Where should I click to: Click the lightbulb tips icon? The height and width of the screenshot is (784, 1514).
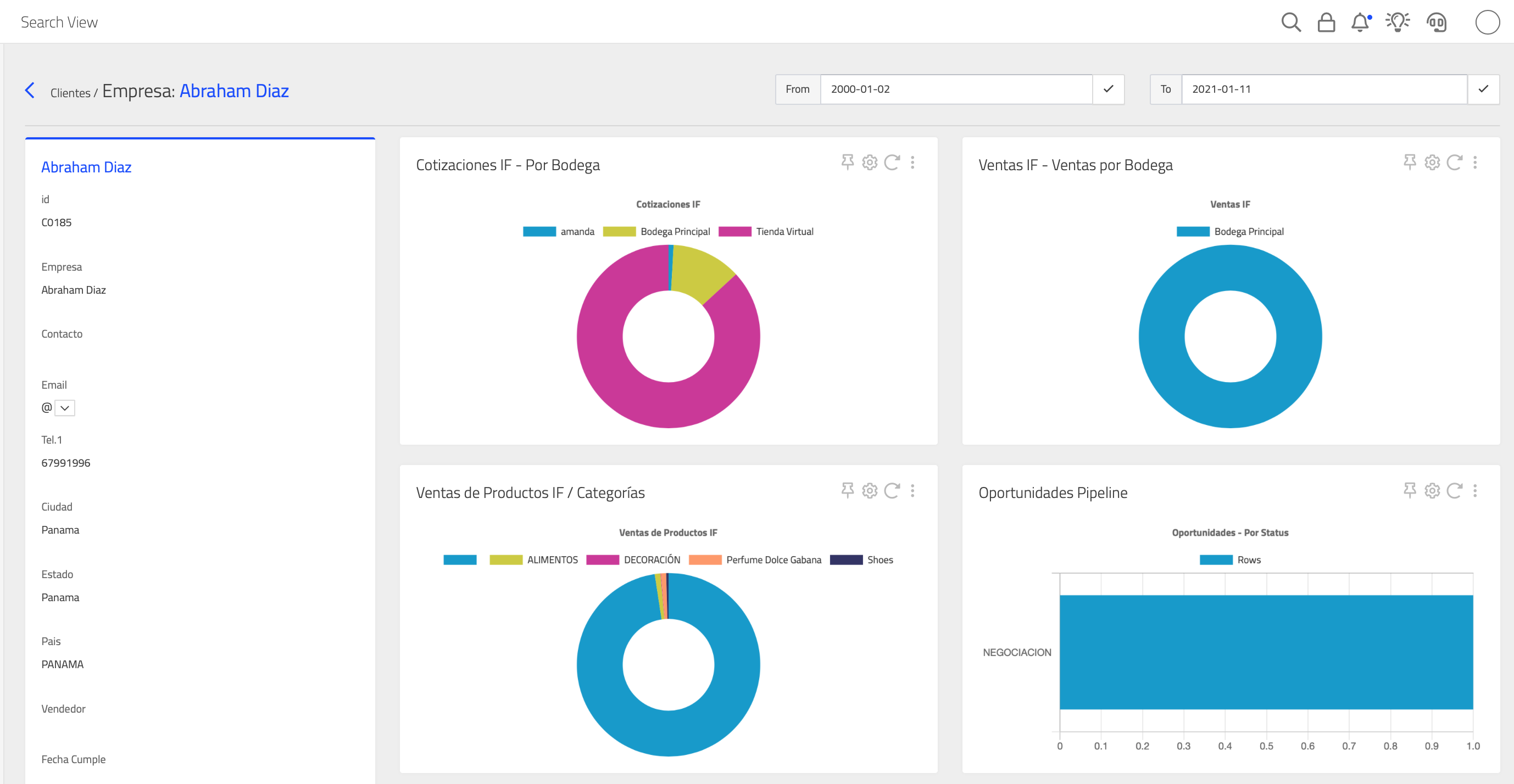[x=1398, y=23]
